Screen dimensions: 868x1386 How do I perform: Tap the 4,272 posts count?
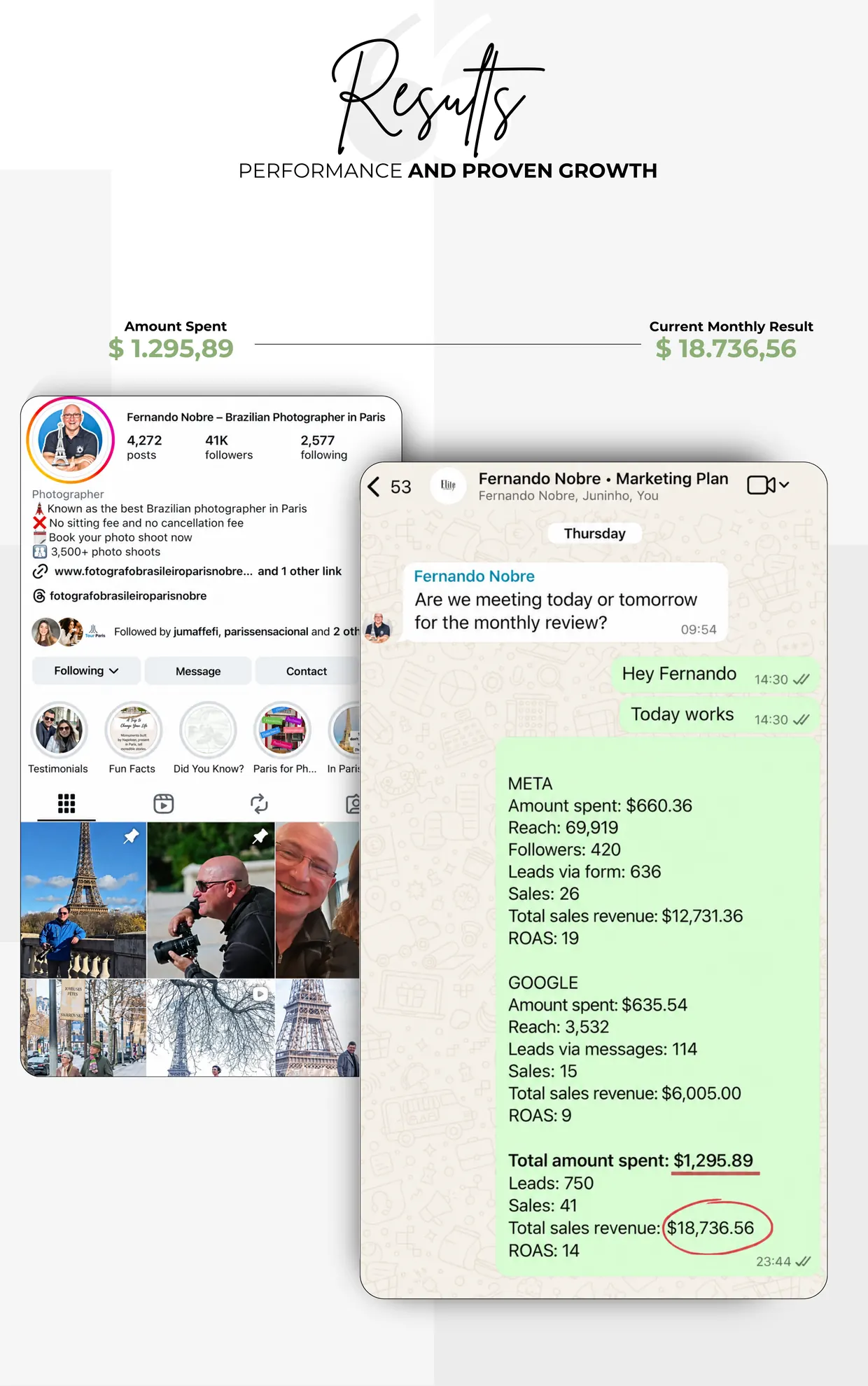click(x=144, y=447)
